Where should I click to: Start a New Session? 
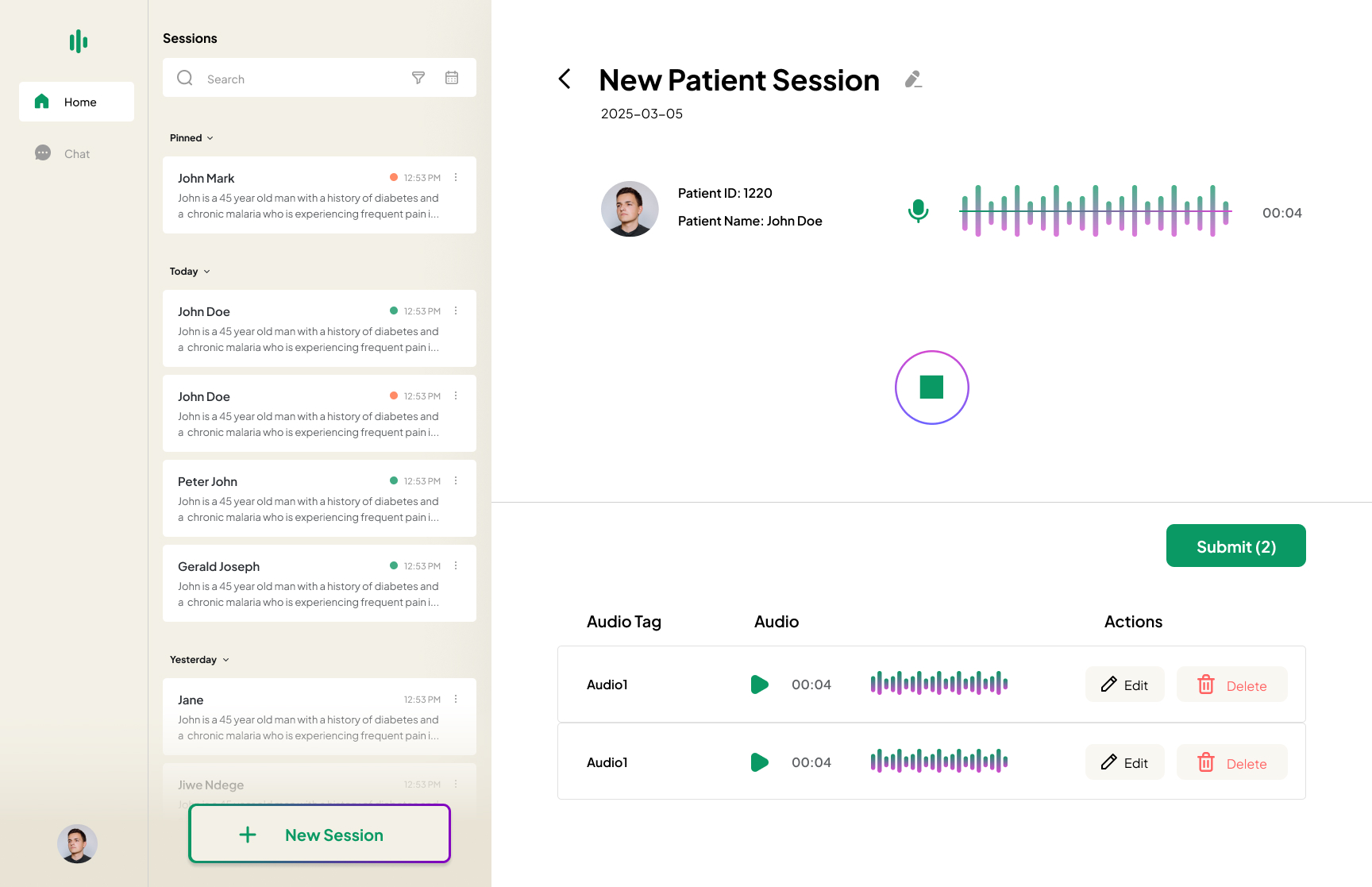[x=319, y=834]
